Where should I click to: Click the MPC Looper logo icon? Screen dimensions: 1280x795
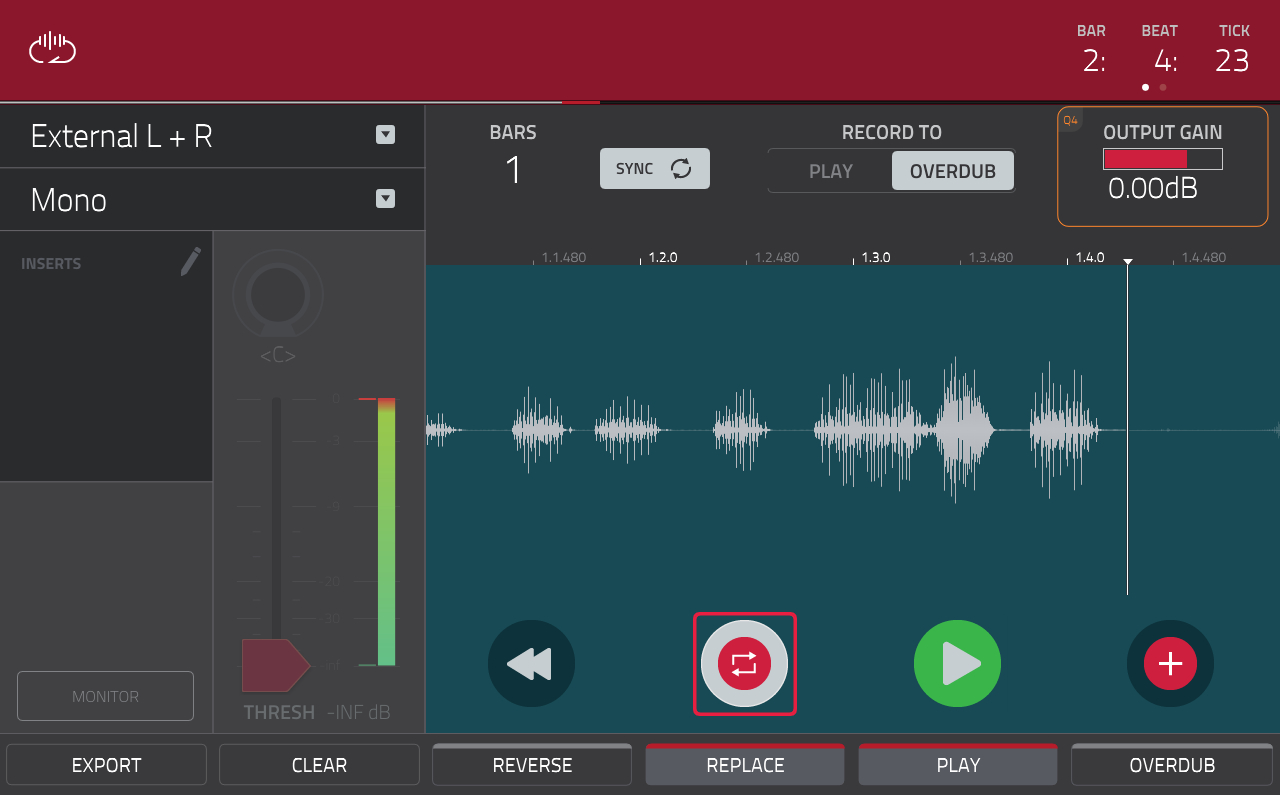[x=52, y=48]
